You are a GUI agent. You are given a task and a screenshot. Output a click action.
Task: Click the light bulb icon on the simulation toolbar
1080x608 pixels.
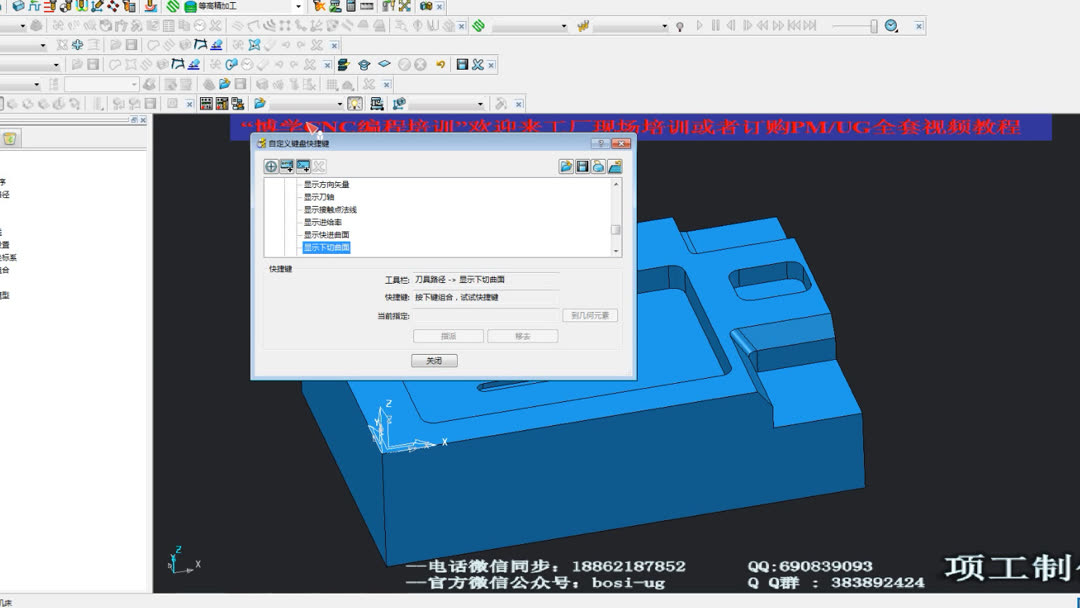[681, 25]
